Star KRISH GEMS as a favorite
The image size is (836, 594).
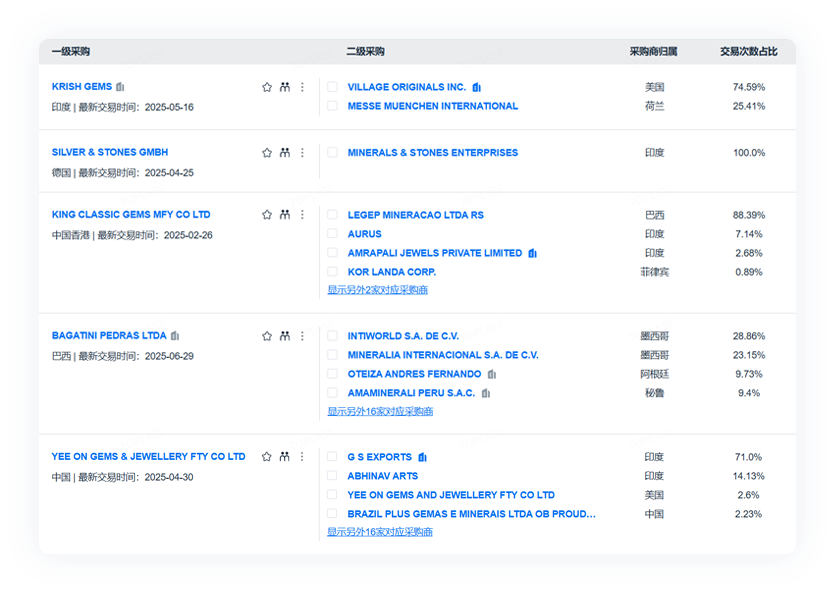(x=267, y=87)
